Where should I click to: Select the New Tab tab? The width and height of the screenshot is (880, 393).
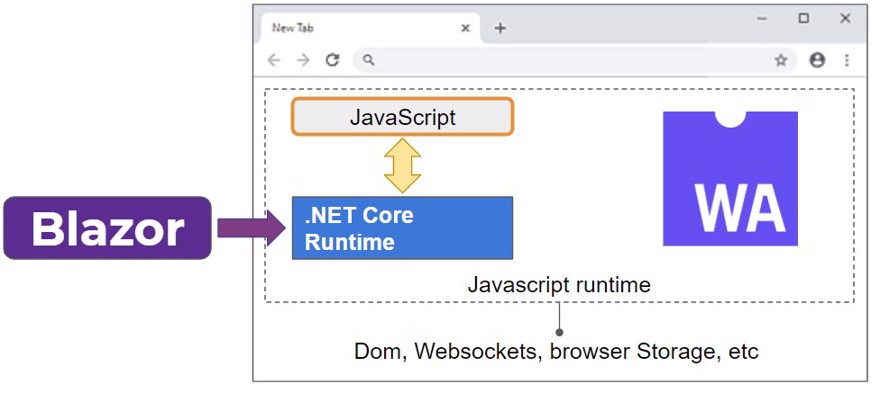(x=370, y=28)
